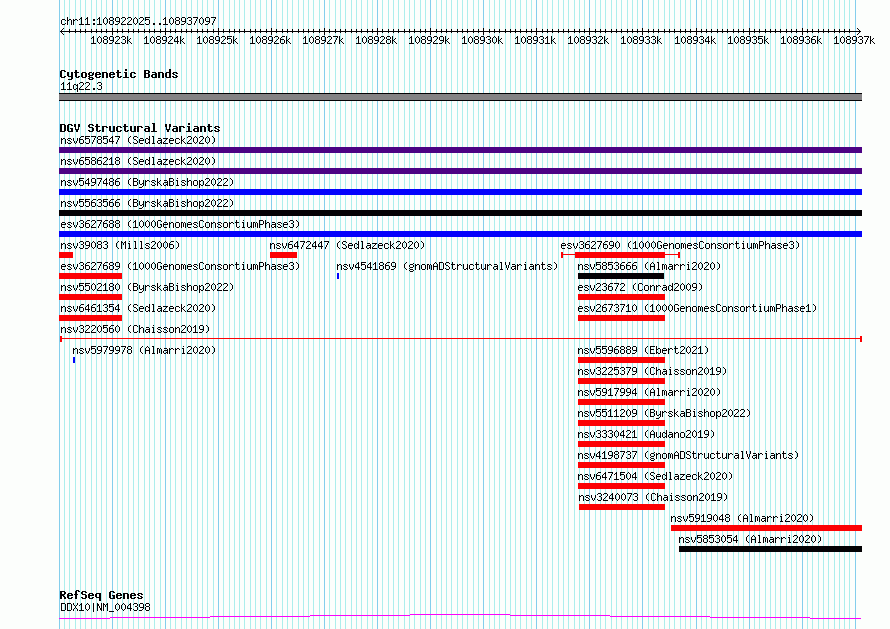The image size is (890, 629).
Task: Click the blue bar under nsv5497486
Action: pyautogui.click(x=460, y=192)
